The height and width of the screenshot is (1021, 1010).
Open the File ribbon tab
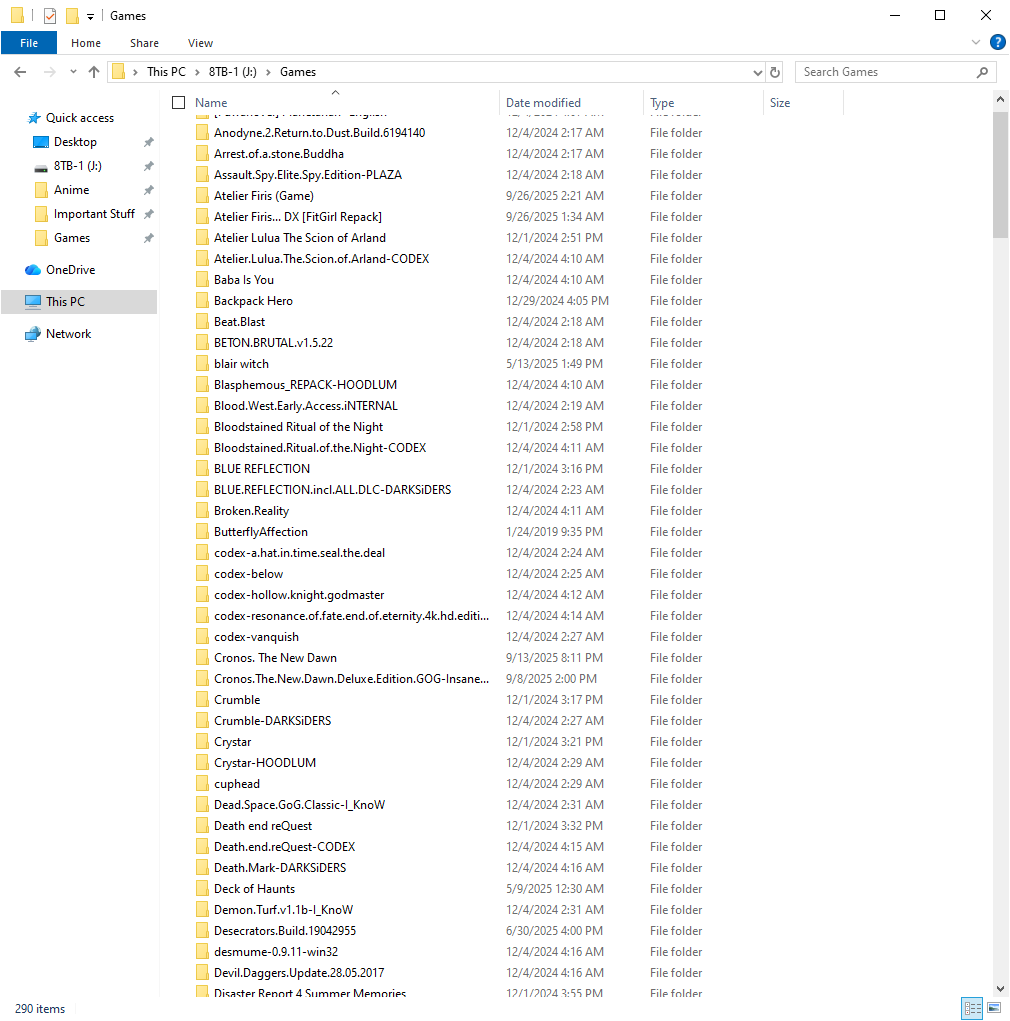(29, 43)
